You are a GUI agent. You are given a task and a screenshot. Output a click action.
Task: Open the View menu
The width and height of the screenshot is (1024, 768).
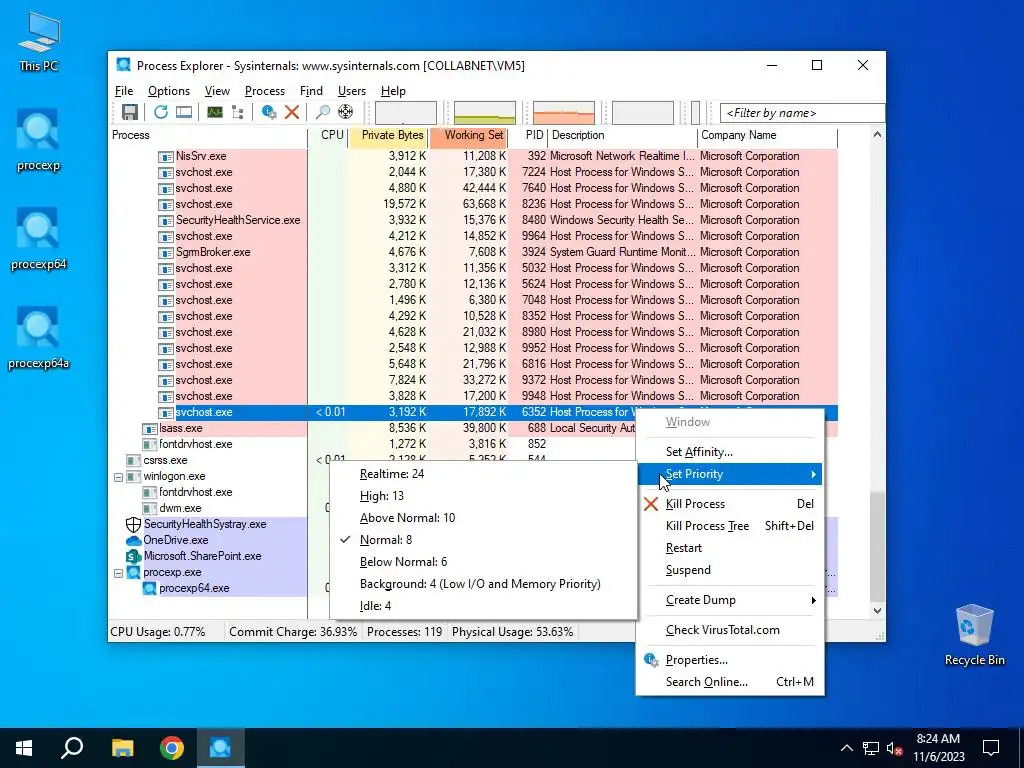click(217, 91)
